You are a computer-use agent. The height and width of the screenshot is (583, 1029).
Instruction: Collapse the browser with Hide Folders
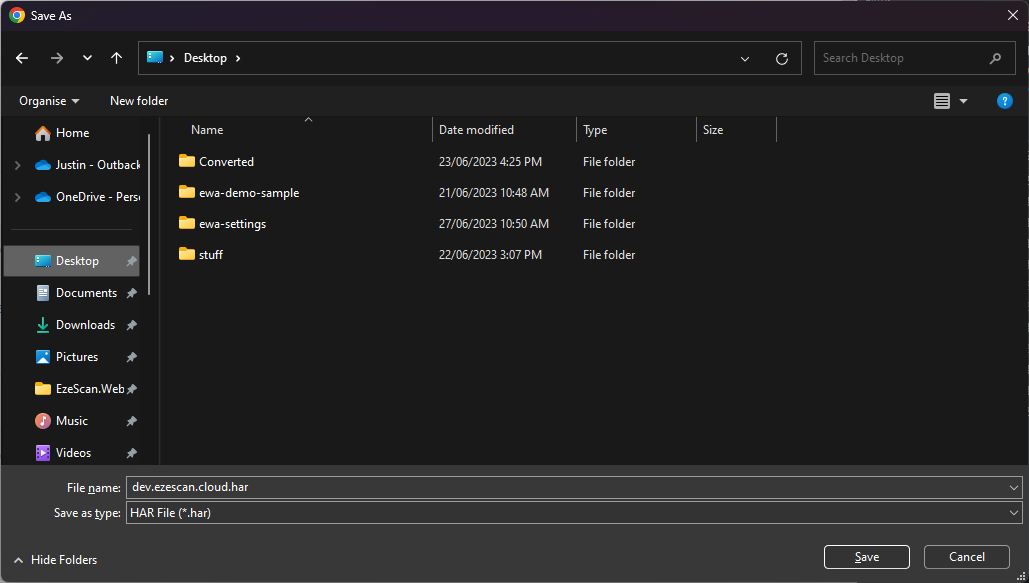coord(55,560)
